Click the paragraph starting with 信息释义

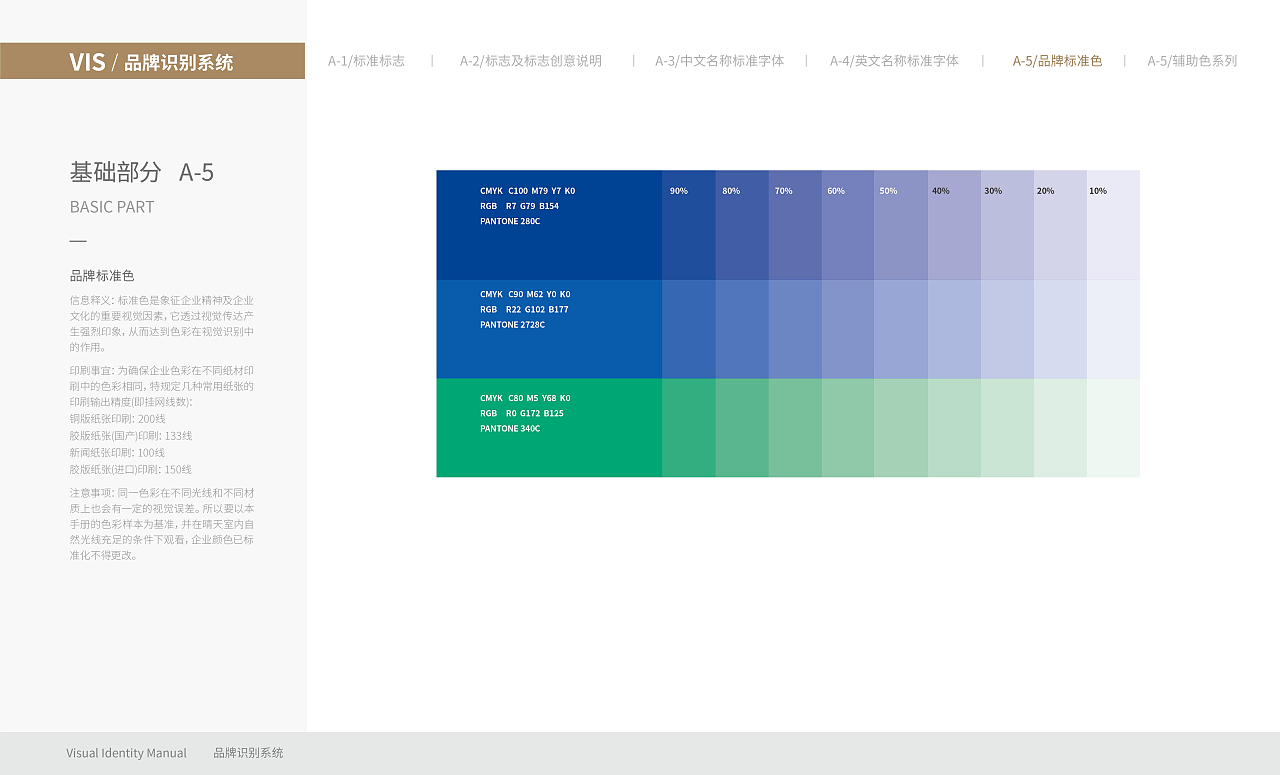pos(162,323)
